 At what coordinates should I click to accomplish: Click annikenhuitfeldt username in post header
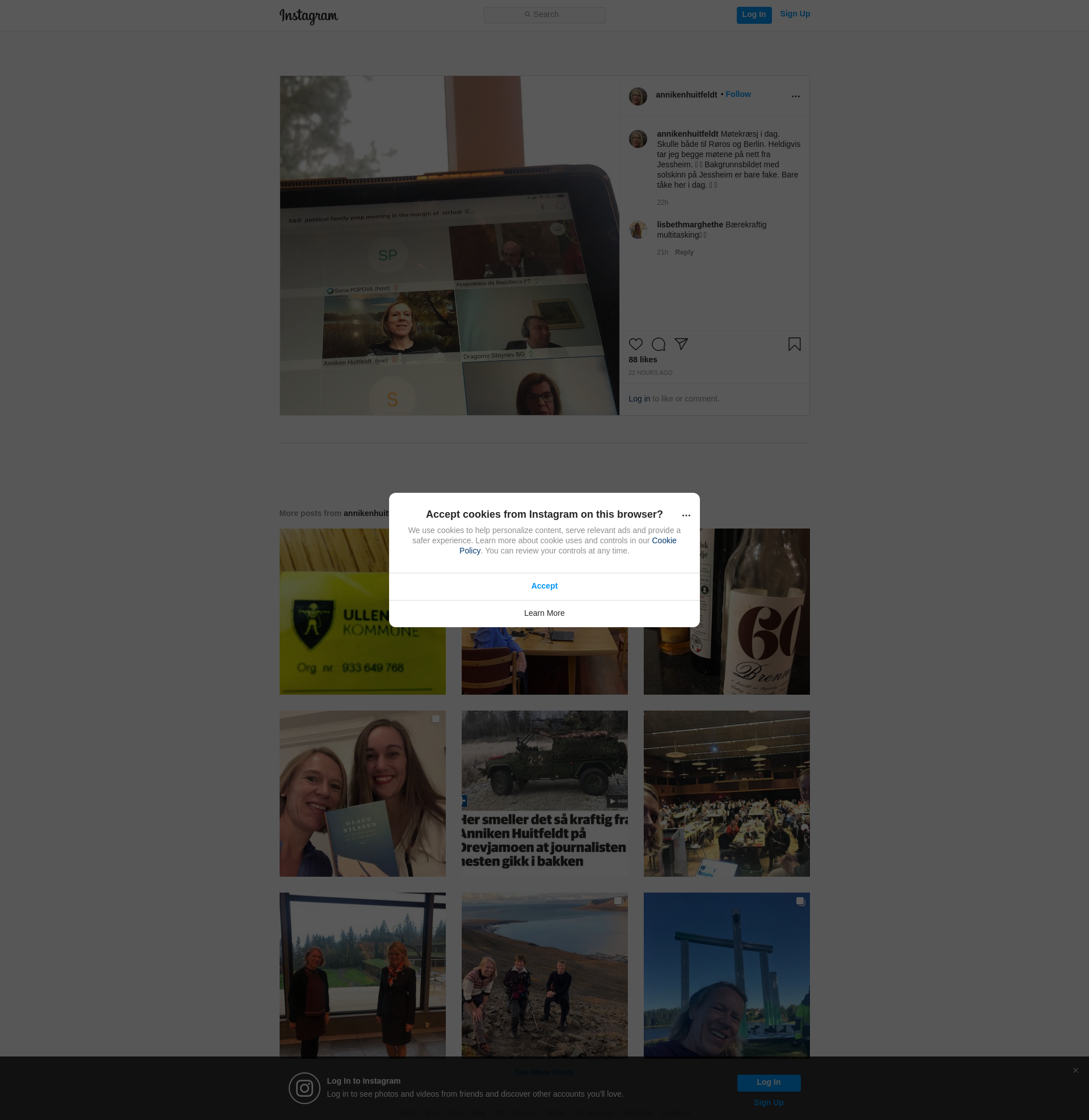pos(686,95)
